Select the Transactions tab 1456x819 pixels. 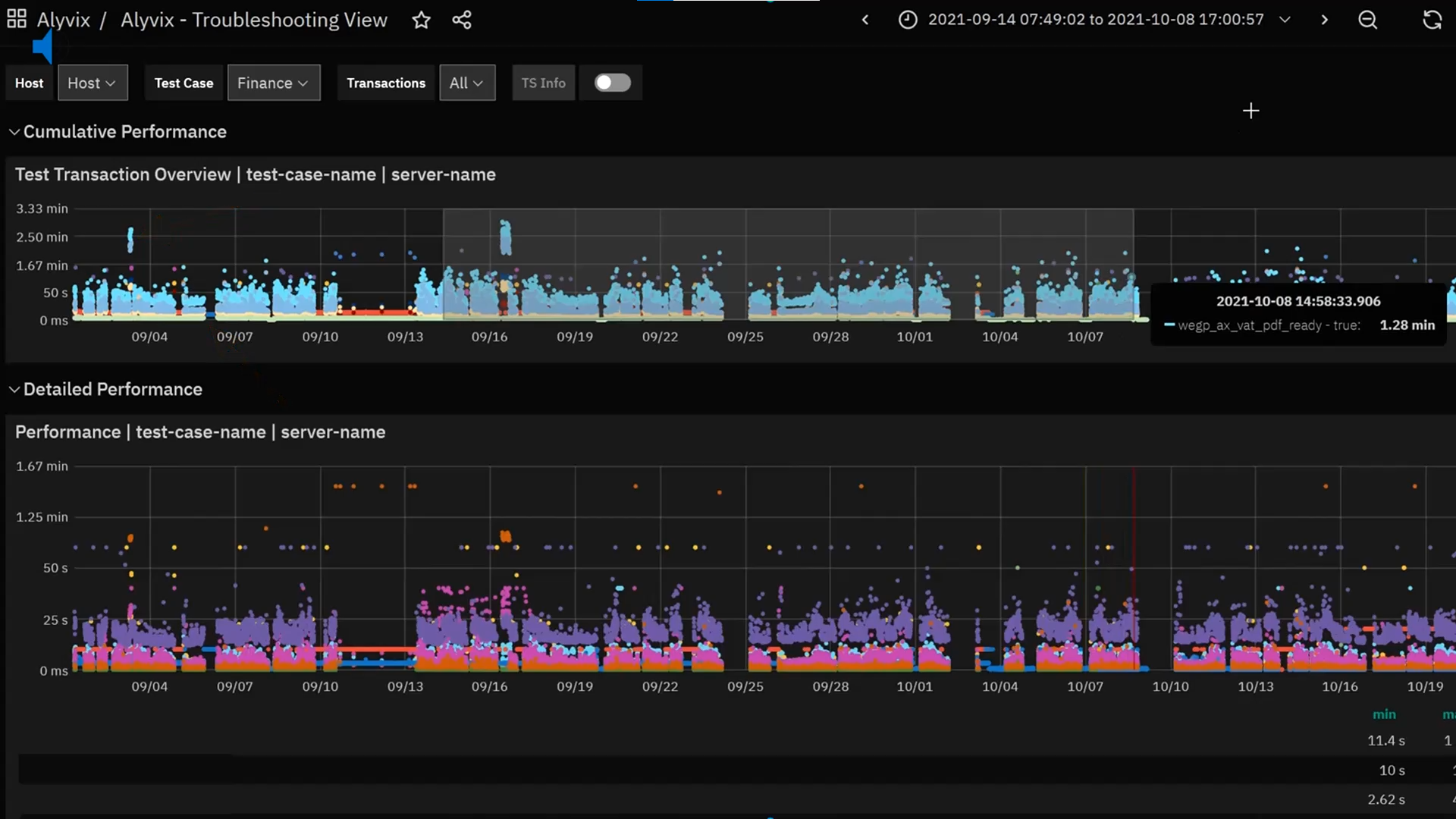coord(386,82)
